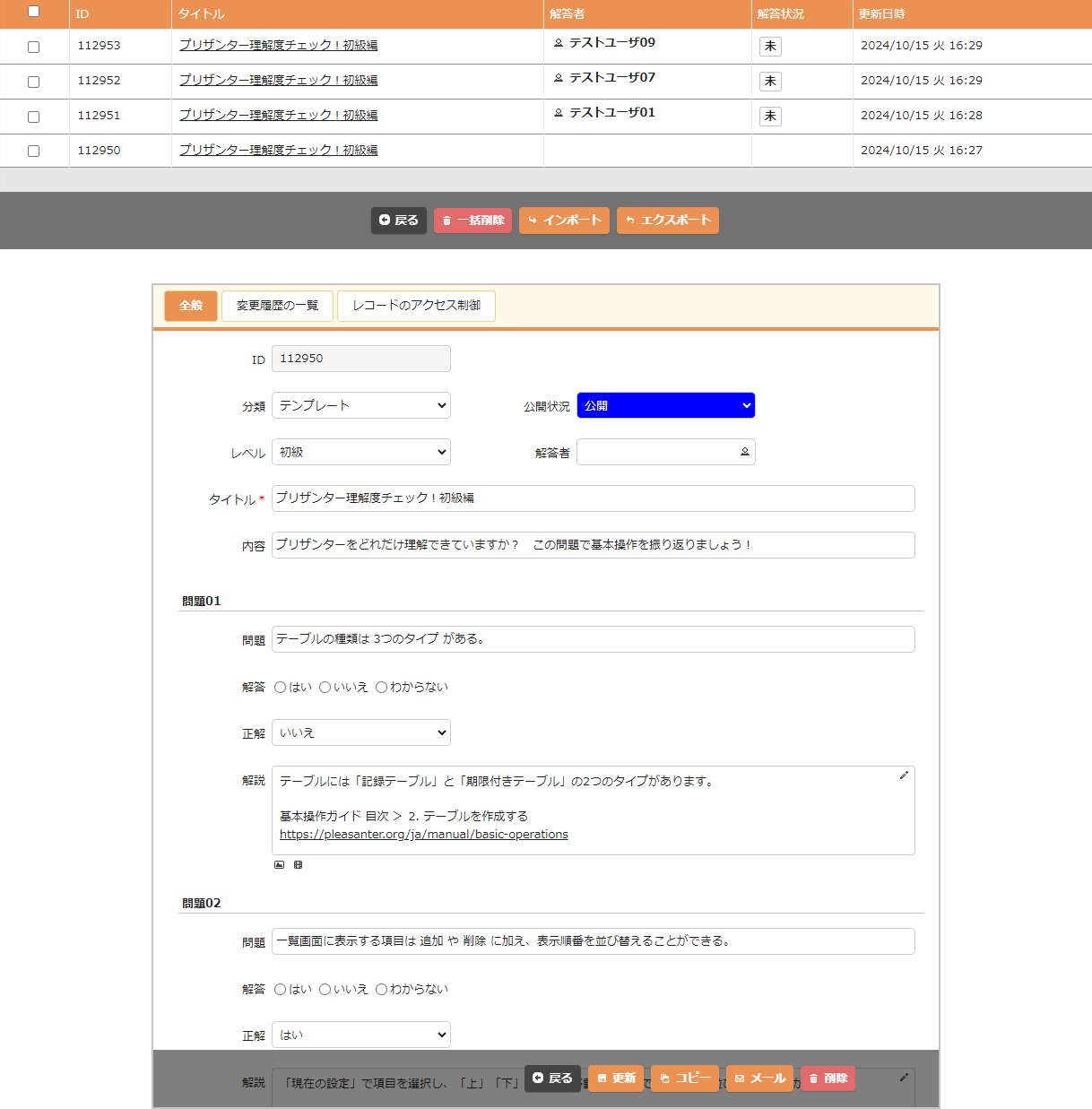Click the 問題02 section heading
The height and width of the screenshot is (1109, 1092).
point(201,903)
